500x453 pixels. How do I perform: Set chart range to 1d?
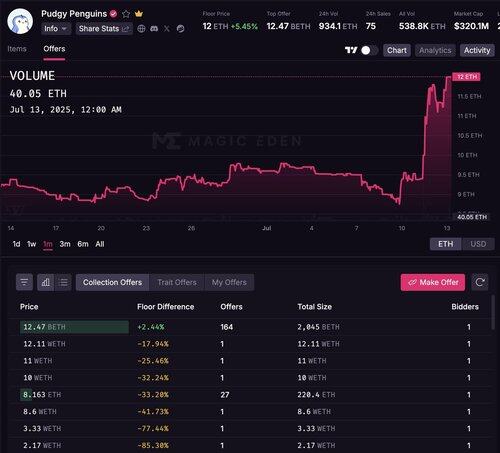pos(16,244)
